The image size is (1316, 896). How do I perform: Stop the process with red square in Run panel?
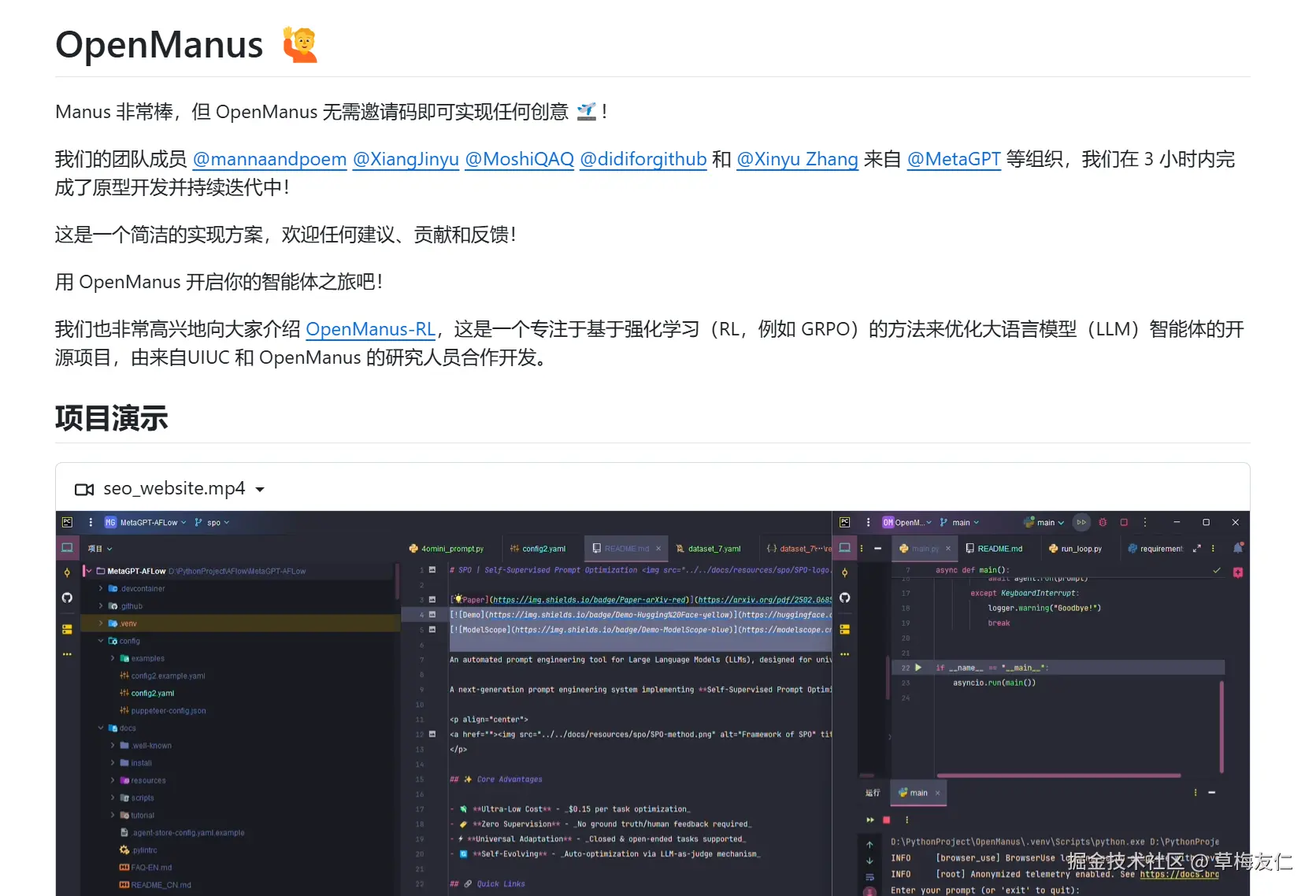click(x=886, y=820)
